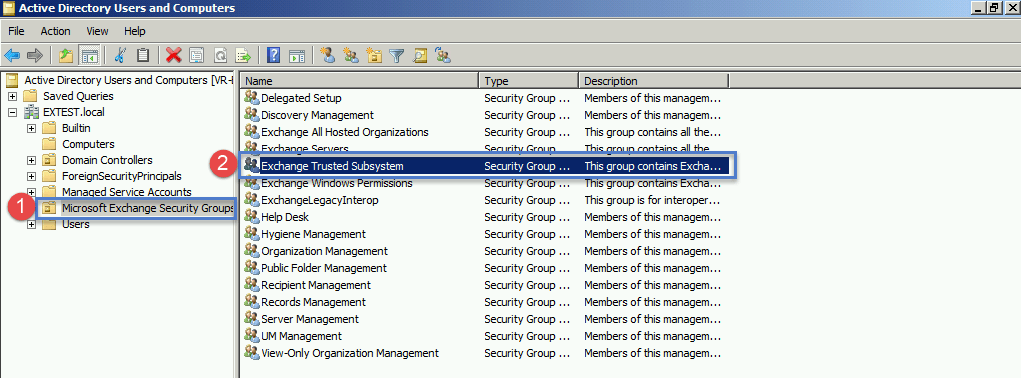Click the Delegated Setup group icon
Viewport: 1021px width, 378px height.
click(251, 98)
